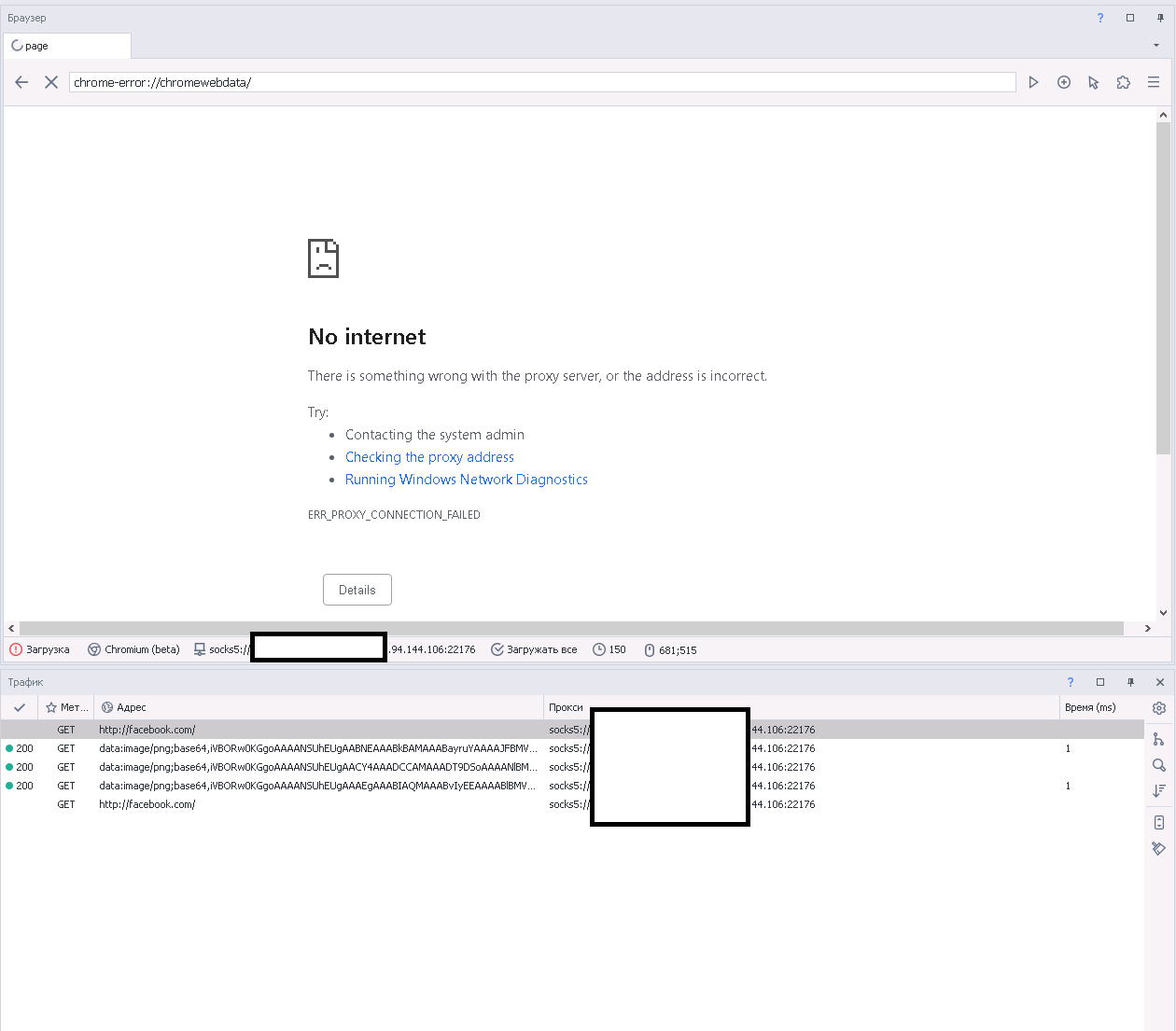This screenshot has height=1031, width=1176.
Task: Click the Chromium (beta) browser engine indicator
Action: (133, 649)
